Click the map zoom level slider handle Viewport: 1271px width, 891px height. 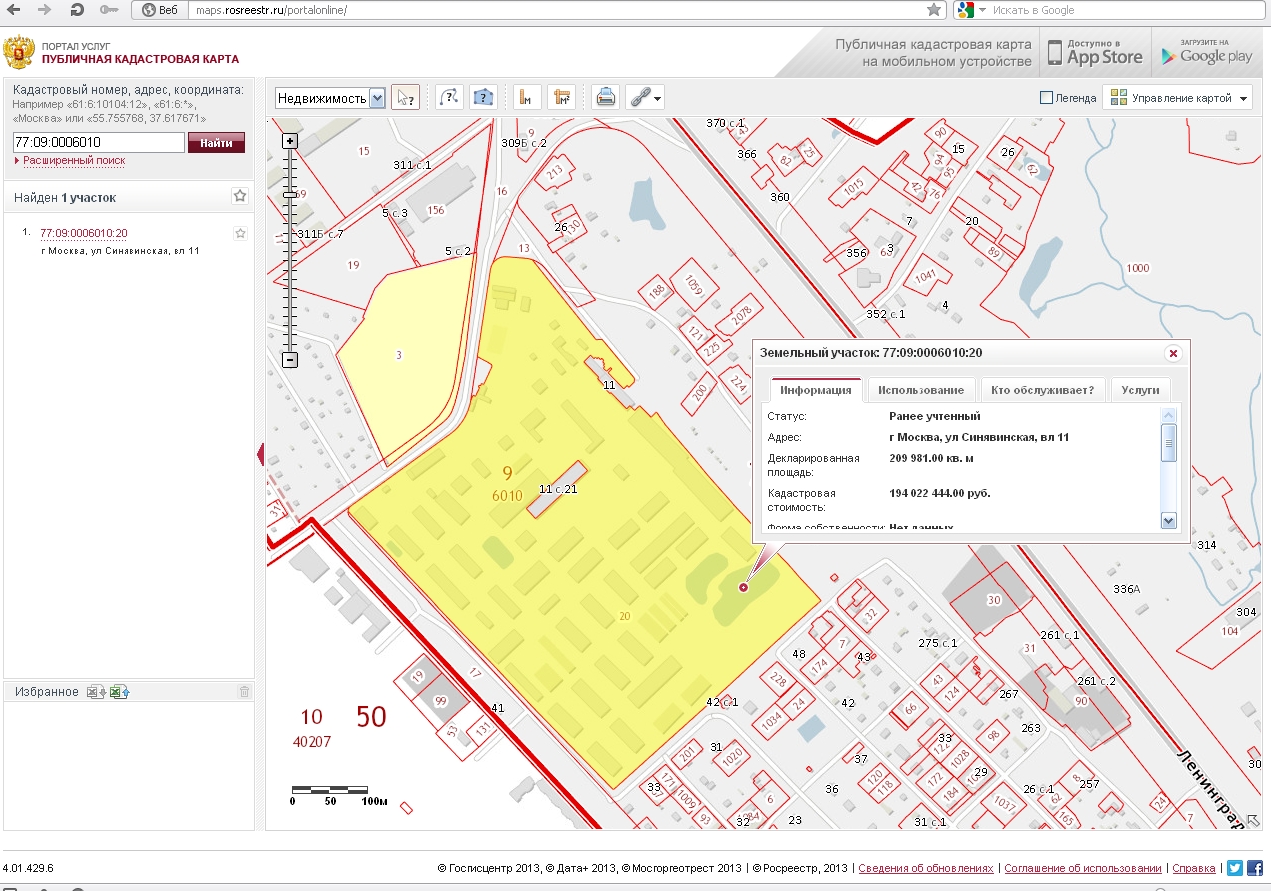290,194
